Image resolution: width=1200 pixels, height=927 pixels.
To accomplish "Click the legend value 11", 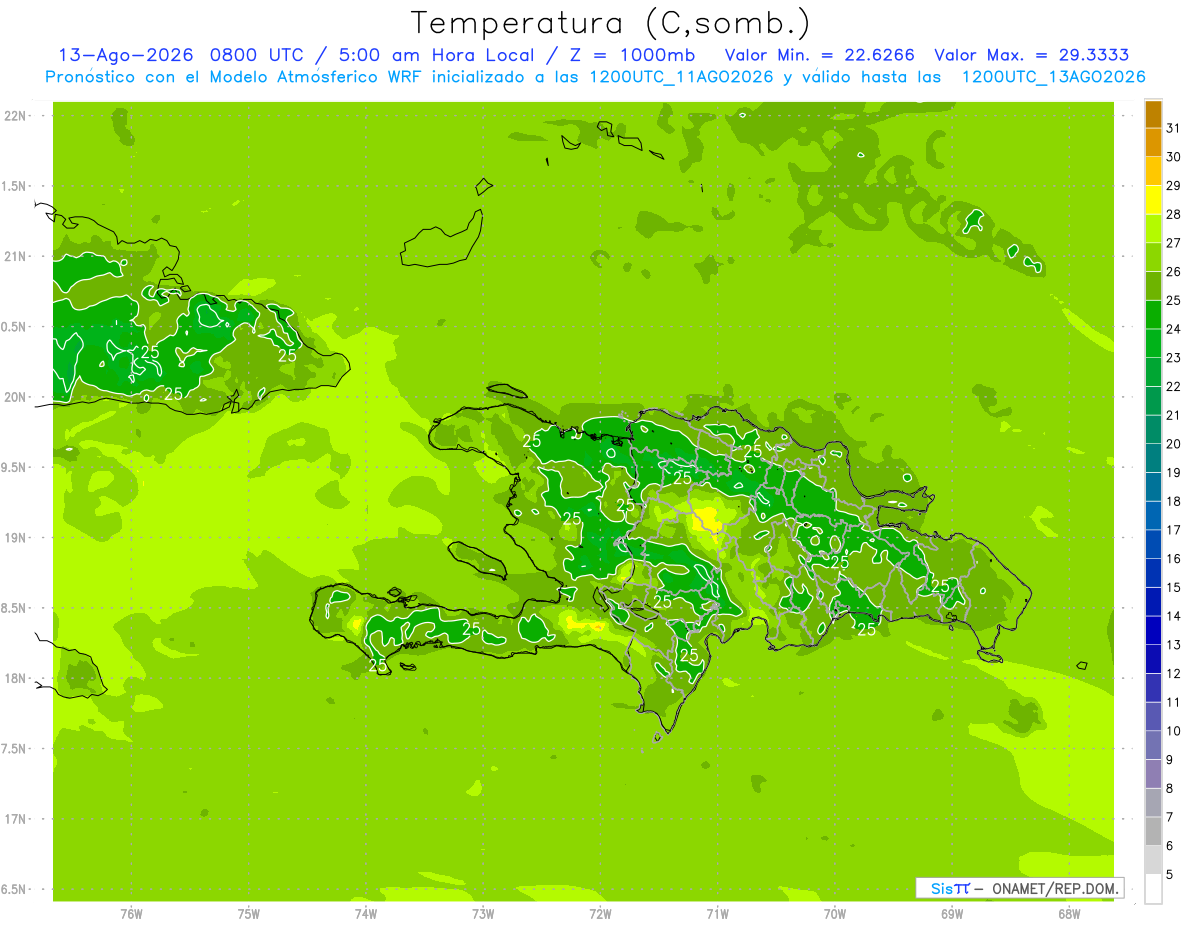I will point(1174,702).
